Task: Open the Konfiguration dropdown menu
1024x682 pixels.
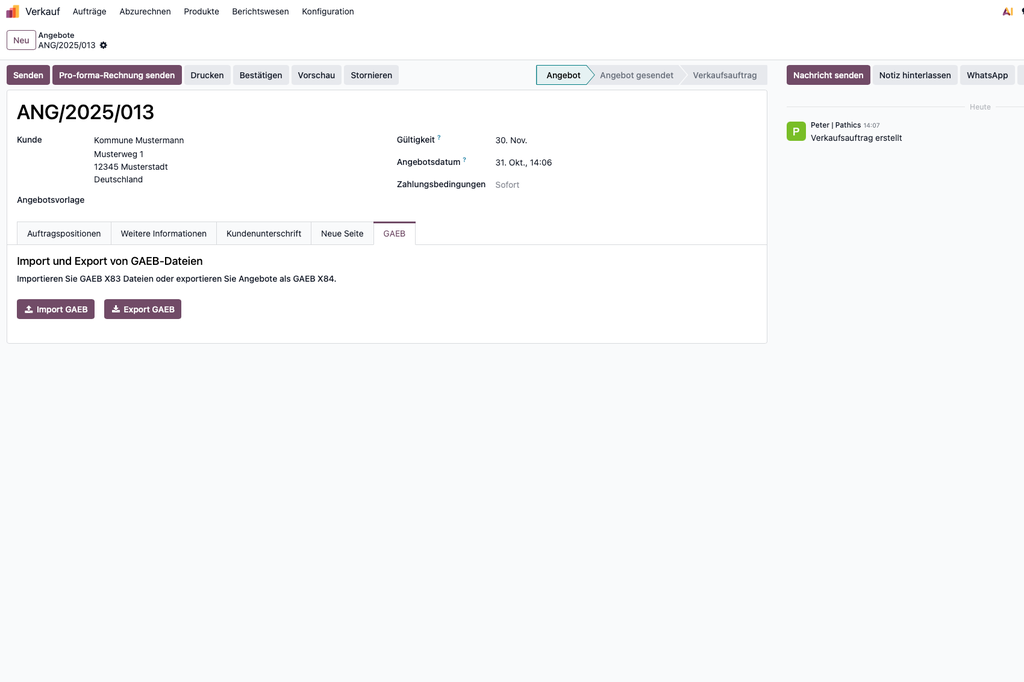Action: click(328, 12)
